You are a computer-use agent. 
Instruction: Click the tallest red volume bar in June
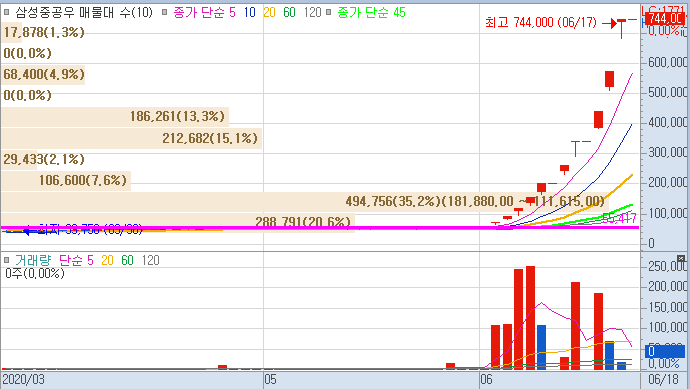point(531,318)
